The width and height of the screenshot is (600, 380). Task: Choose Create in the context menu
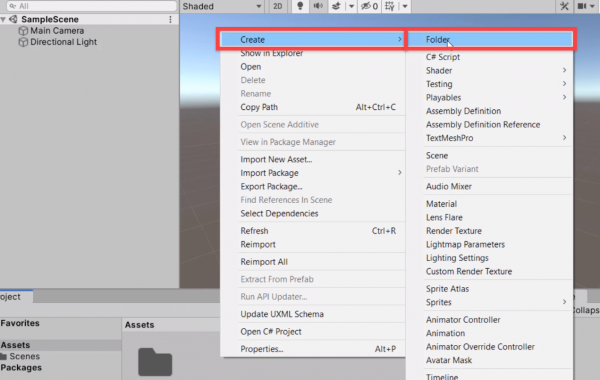pos(313,39)
